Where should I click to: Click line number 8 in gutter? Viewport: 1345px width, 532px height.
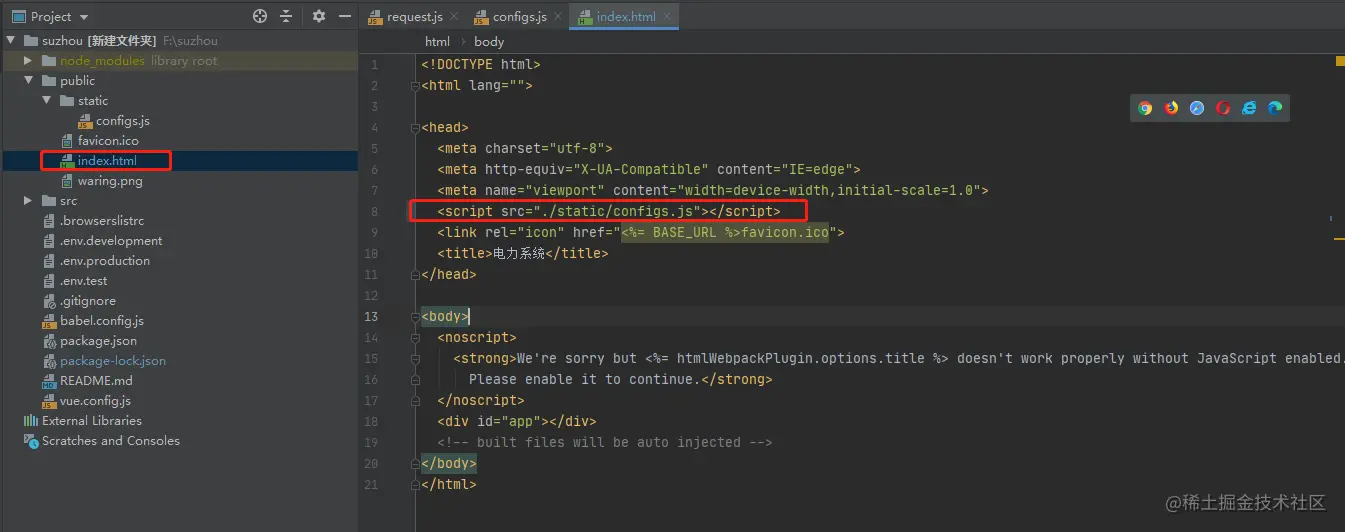click(x=373, y=212)
